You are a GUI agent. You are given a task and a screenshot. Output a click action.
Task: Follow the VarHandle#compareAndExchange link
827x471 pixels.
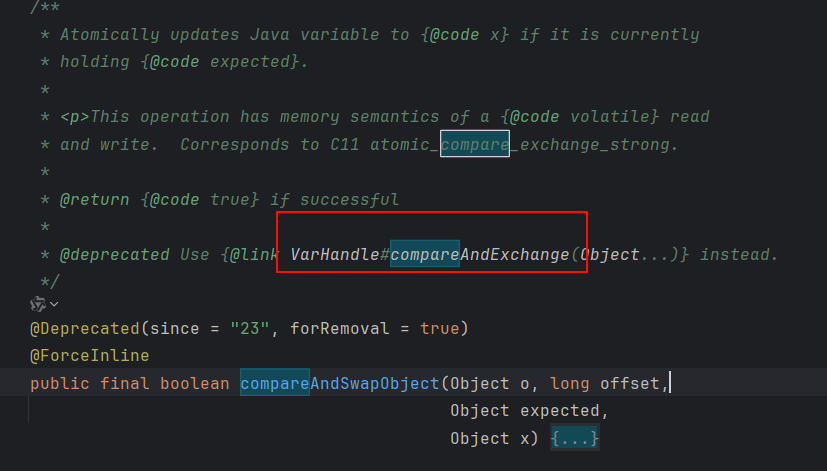click(x=430, y=255)
